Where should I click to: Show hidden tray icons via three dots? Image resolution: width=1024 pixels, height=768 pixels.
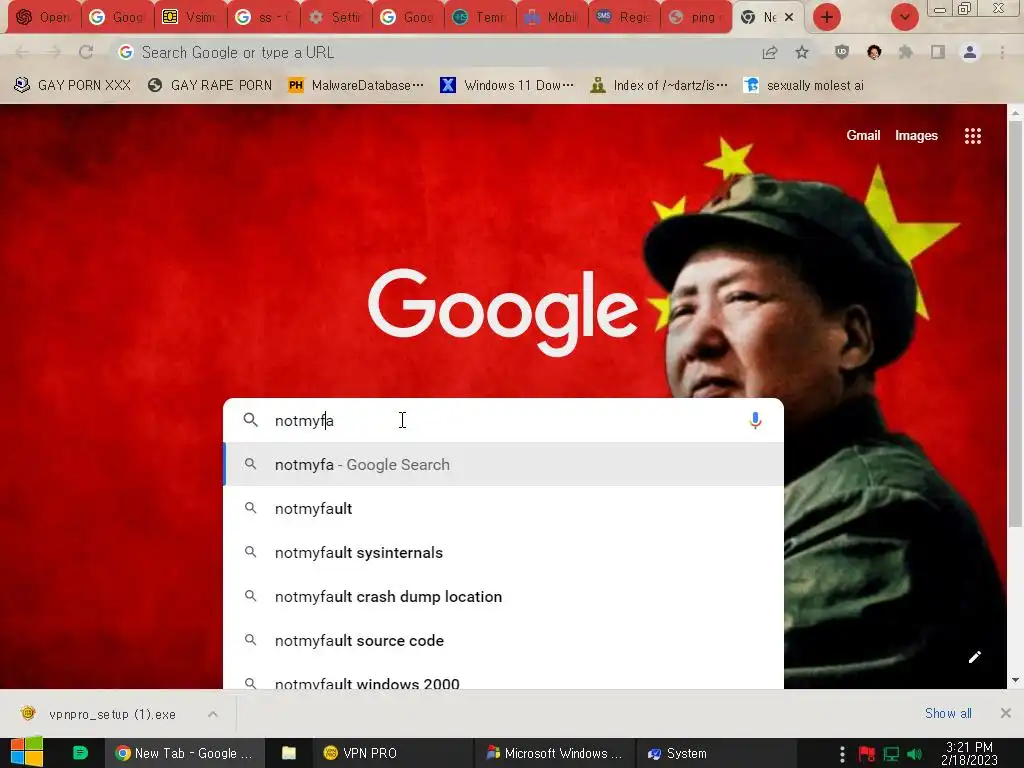click(x=842, y=754)
